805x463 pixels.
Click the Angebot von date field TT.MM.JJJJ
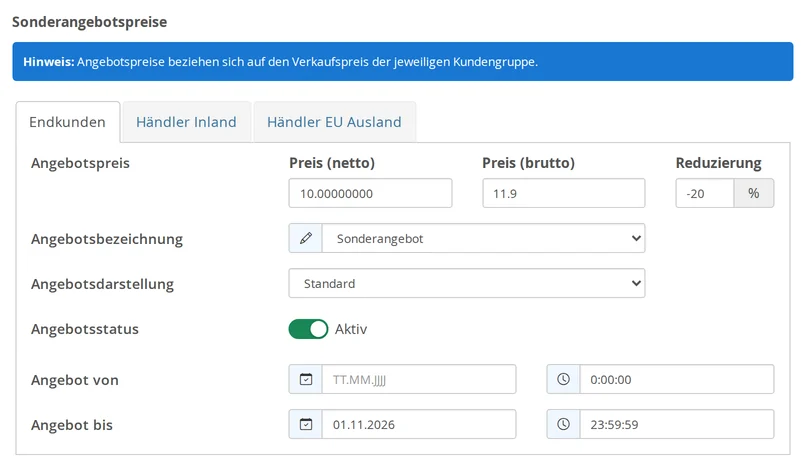click(x=419, y=379)
